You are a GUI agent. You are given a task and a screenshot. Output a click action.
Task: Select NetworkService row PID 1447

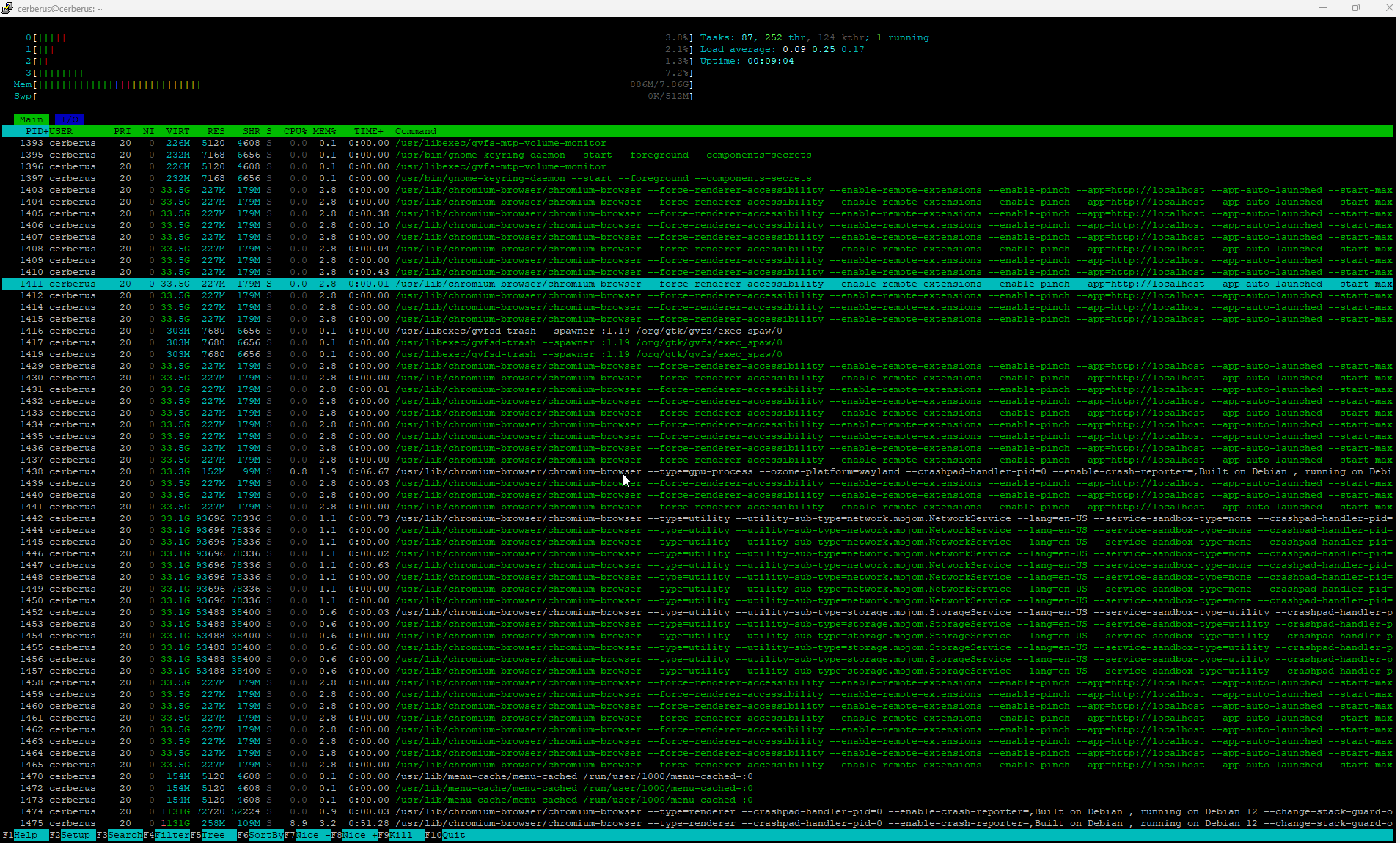click(x=697, y=565)
